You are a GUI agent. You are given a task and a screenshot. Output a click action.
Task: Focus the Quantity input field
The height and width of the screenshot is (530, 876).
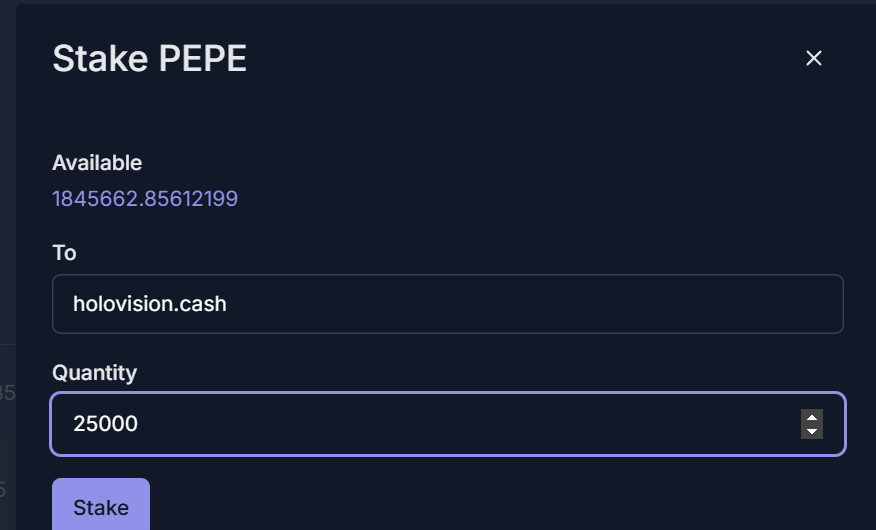447,424
